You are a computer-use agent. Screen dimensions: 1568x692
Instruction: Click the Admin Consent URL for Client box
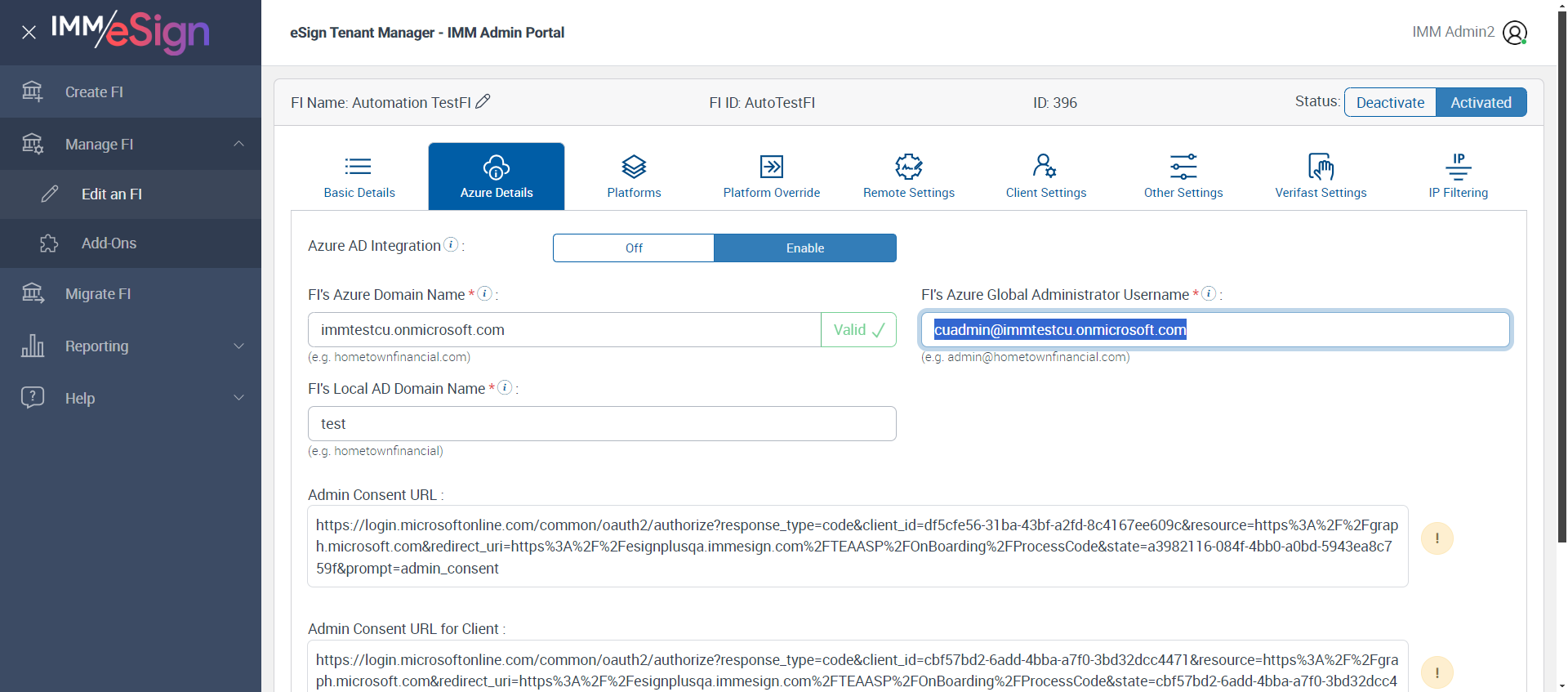[x=857, y=667]
